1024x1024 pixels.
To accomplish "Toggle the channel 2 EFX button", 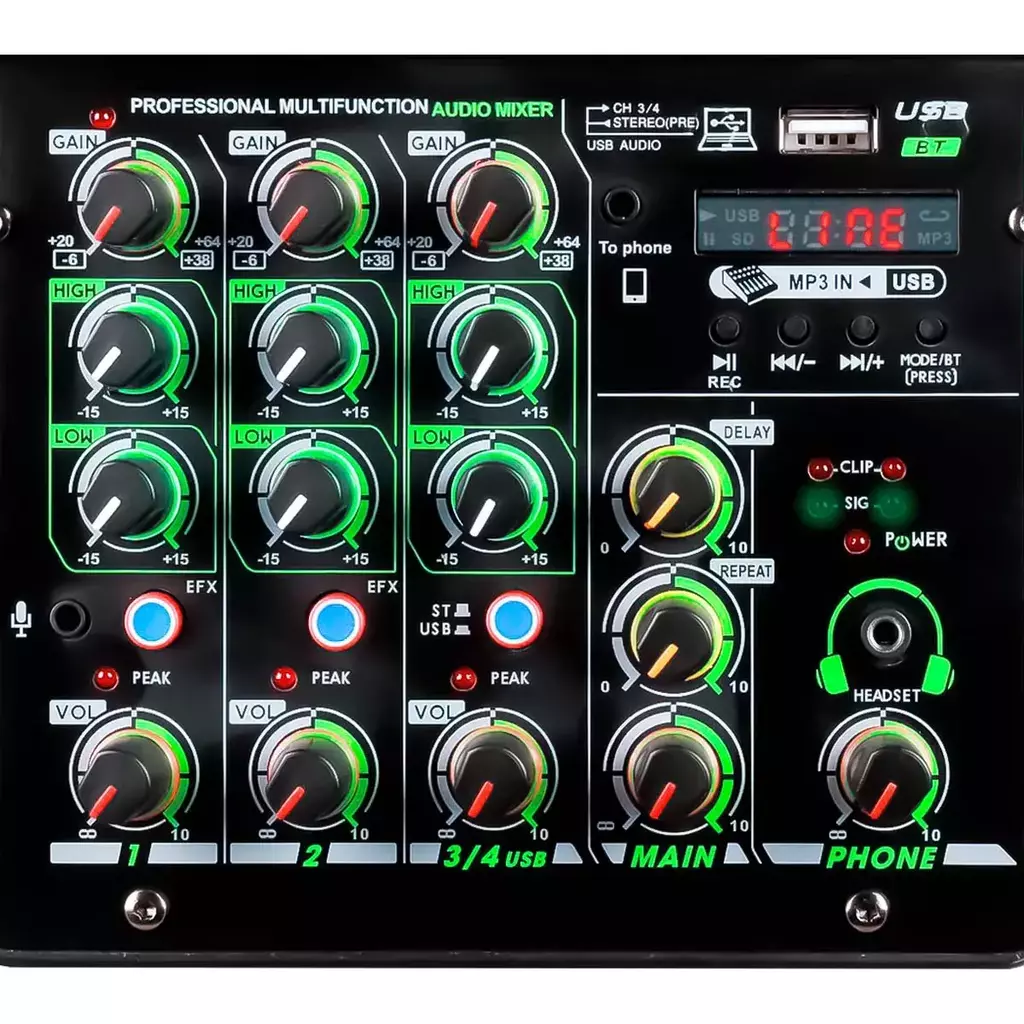I will point(336,621).
